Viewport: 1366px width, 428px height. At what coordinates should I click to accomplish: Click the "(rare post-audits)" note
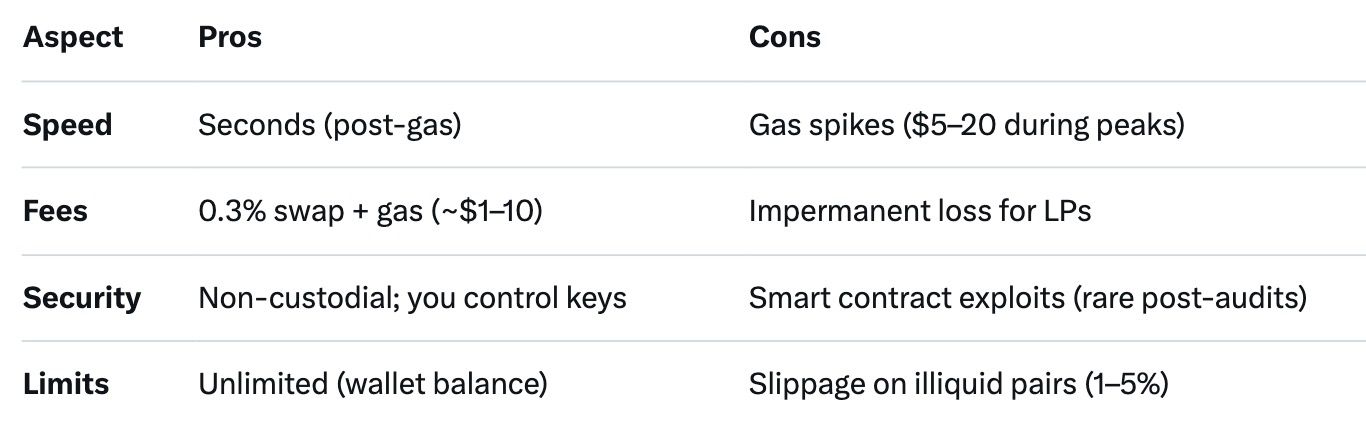pyautogui.click(x=1189, y=298)
